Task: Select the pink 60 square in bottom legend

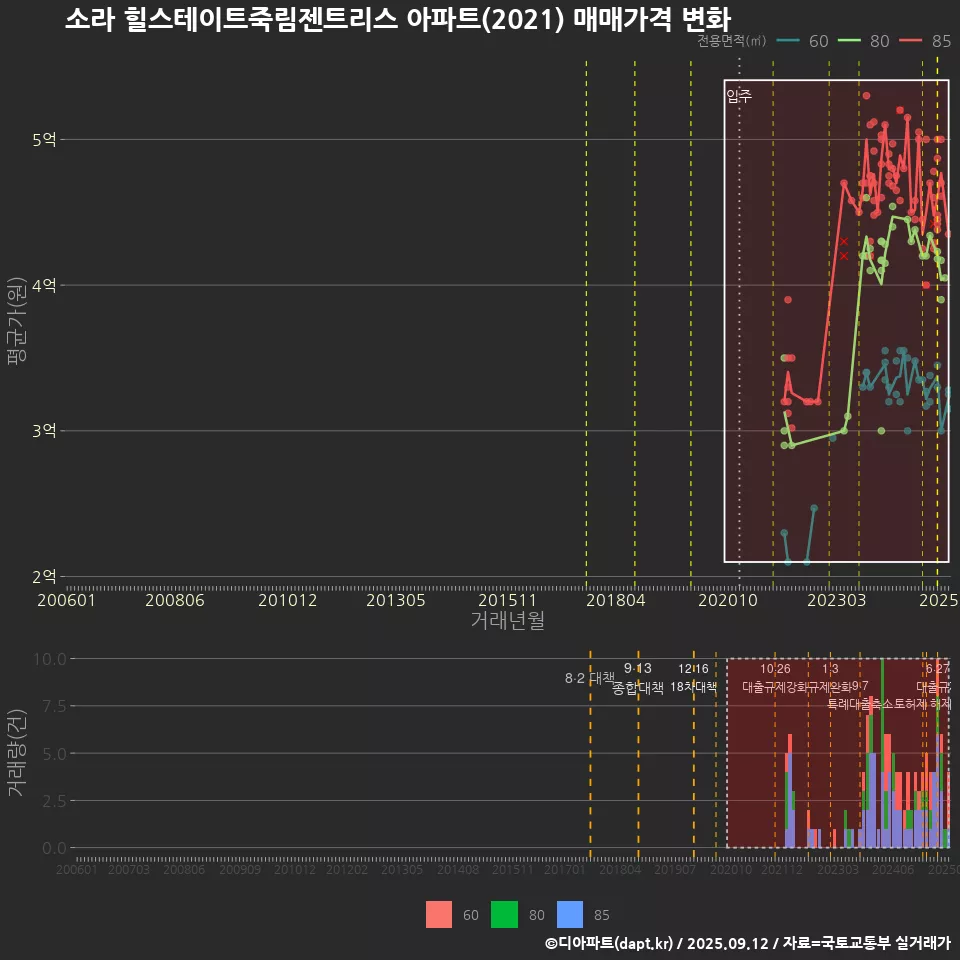Action: [439, 915]
